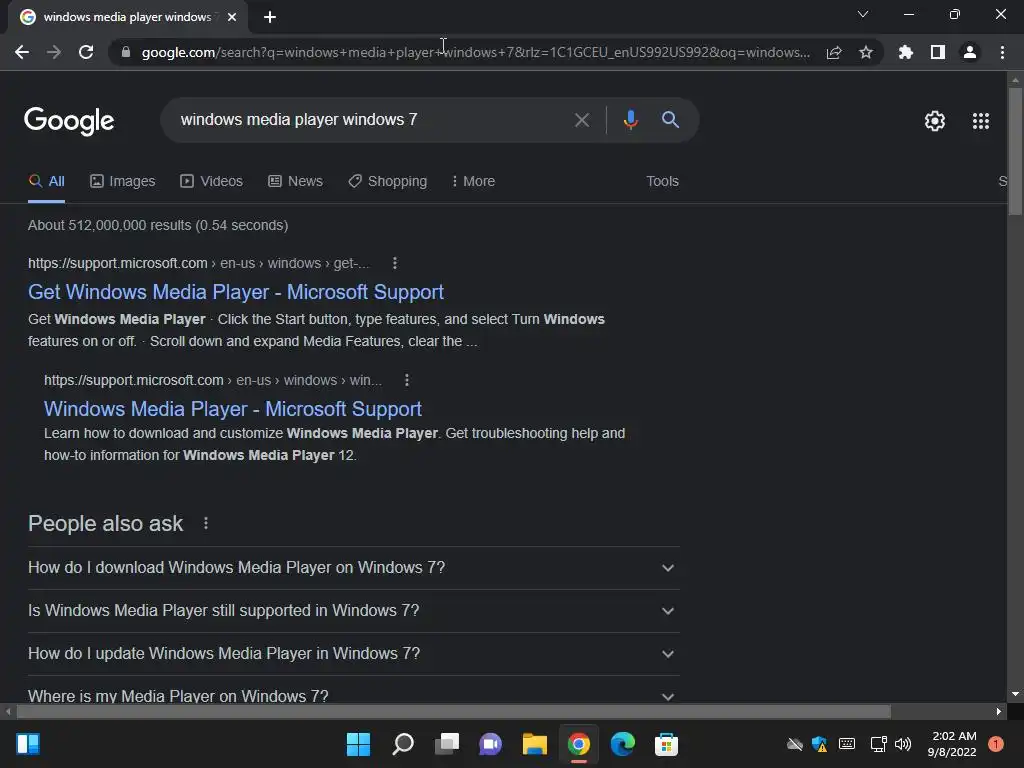
Task: Switch to the Shopping tab
Action: click(387, 181)
